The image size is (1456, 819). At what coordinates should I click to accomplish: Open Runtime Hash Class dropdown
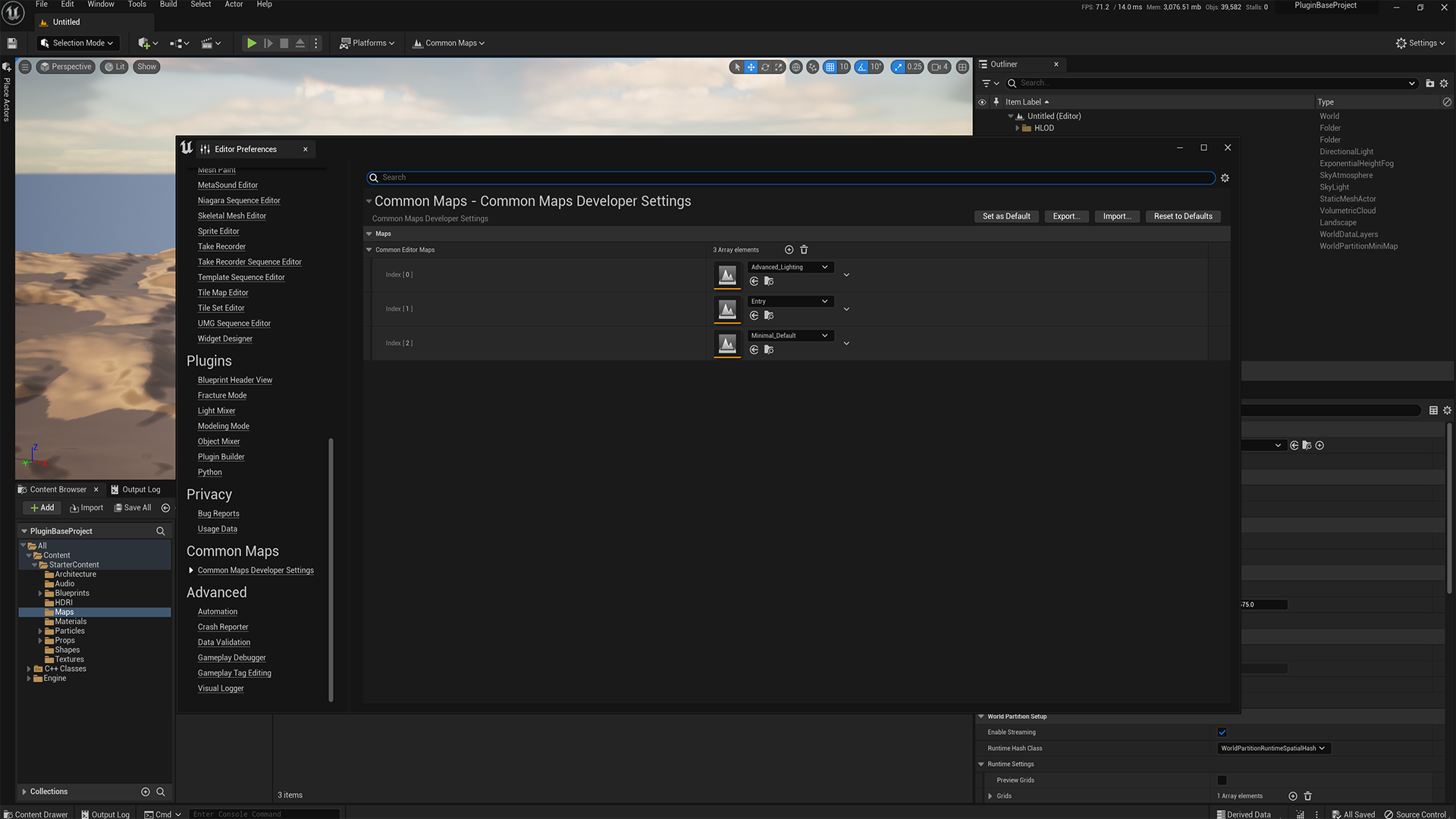[1273, 748]
